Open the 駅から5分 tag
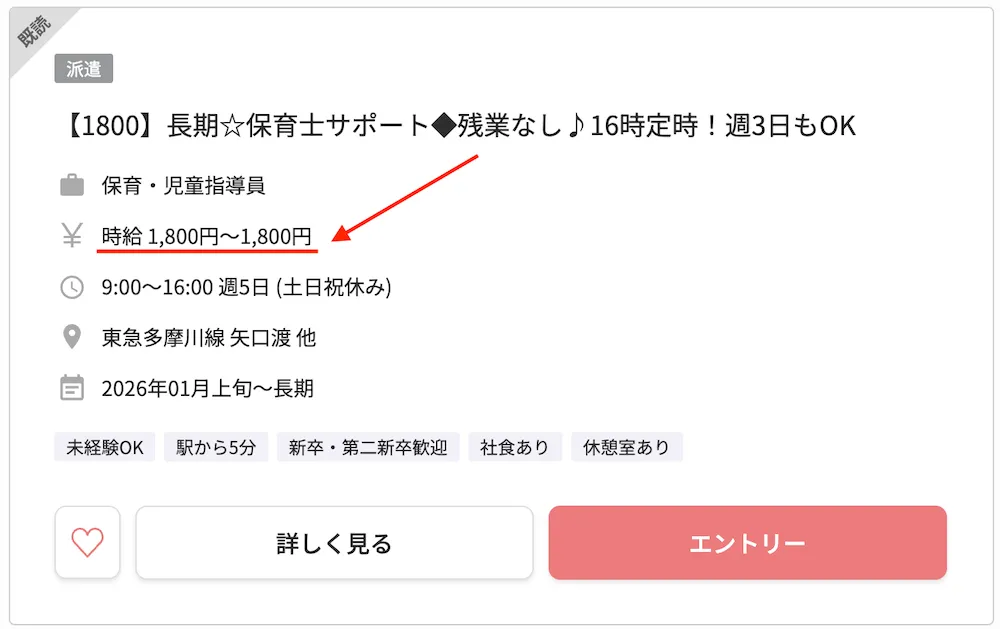1000x629 pixels. [x=216, y=447]
